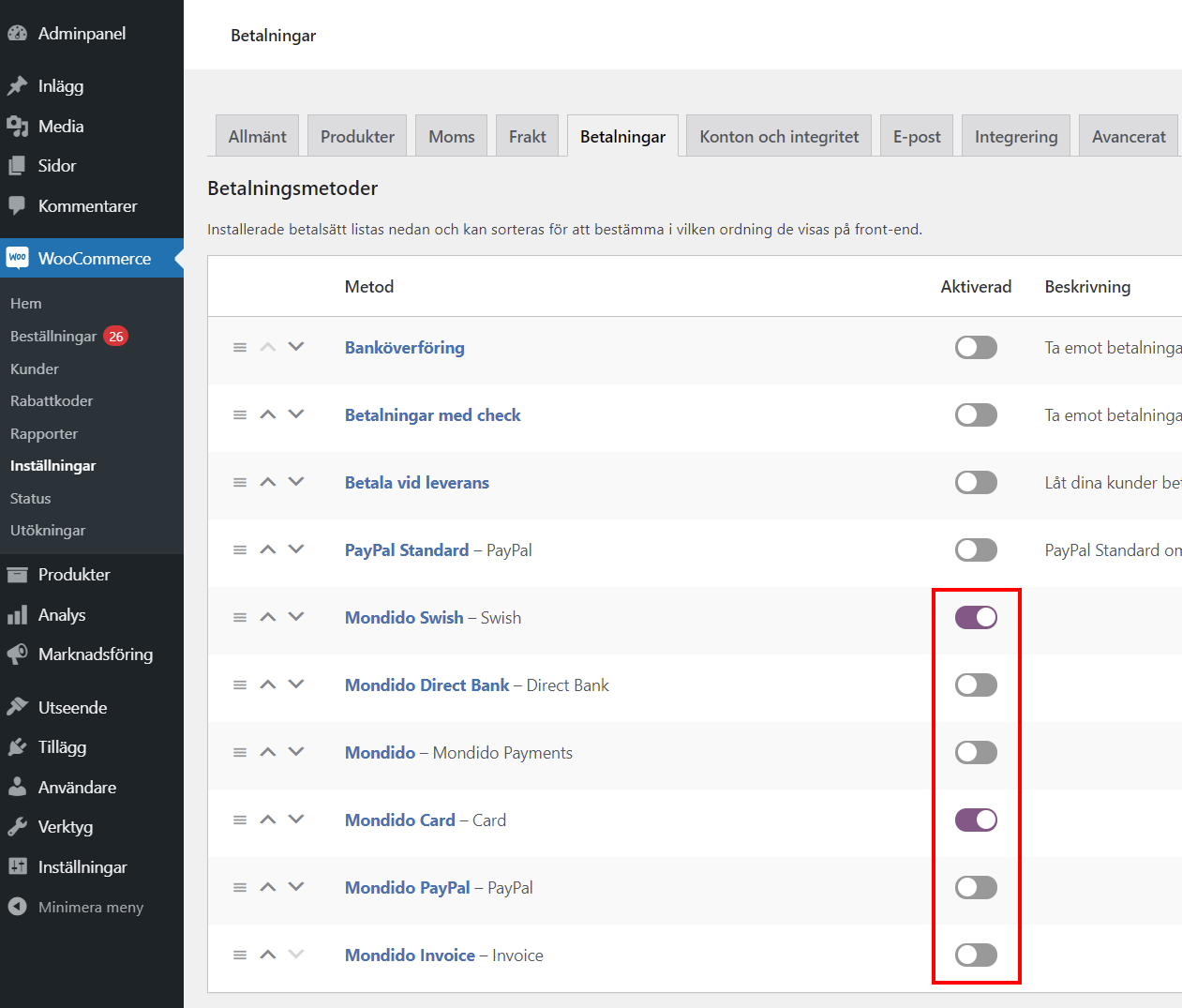Grab the PayPal Standard row drag handle
This screenshot has width=1182, height=1008.
click(x=240, y=550)
